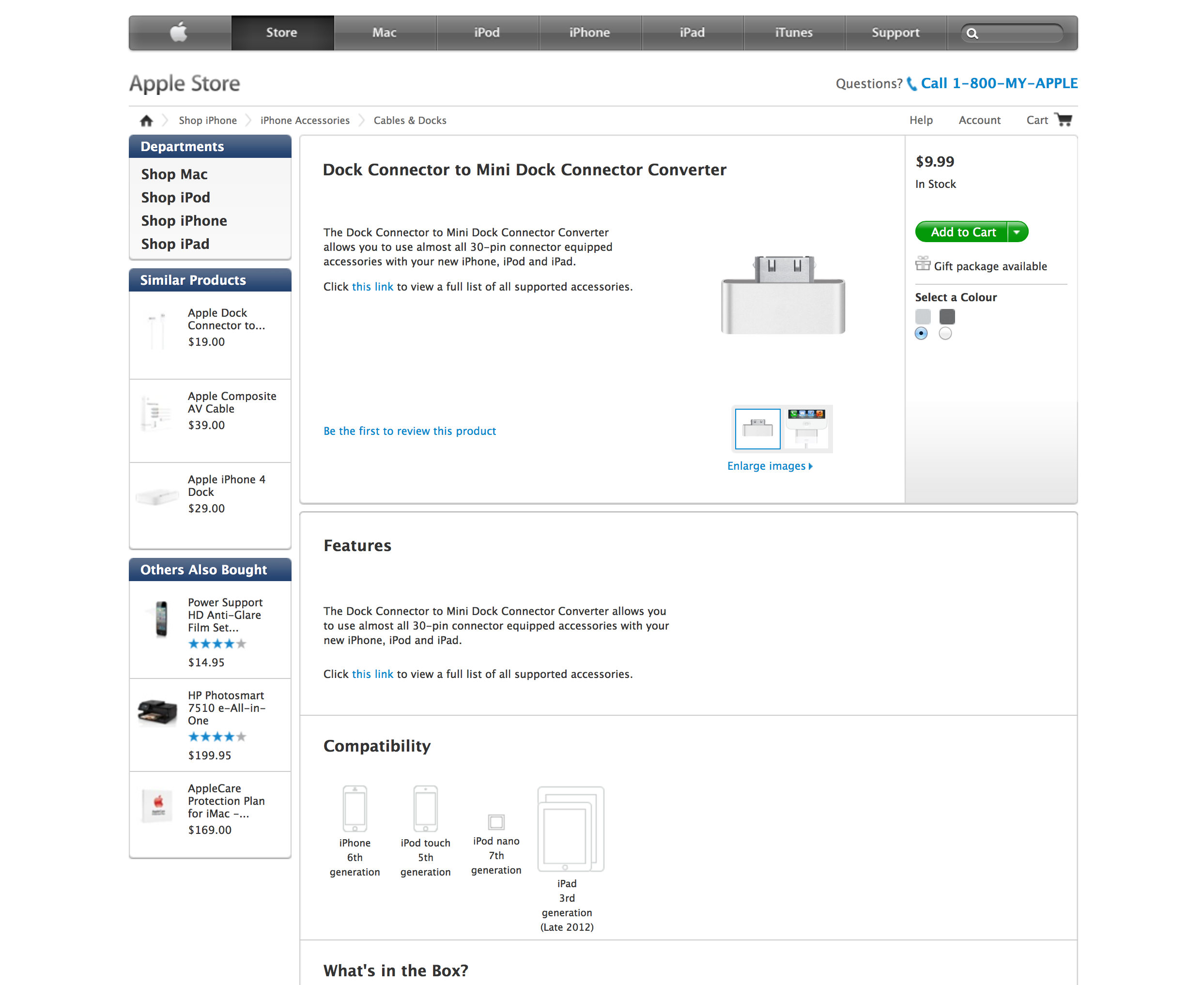The image size is (1204, 985).
Task: Expand the Add to Cart dropdown arrow
Action: pyautogui.click(x=1018, y=232)
